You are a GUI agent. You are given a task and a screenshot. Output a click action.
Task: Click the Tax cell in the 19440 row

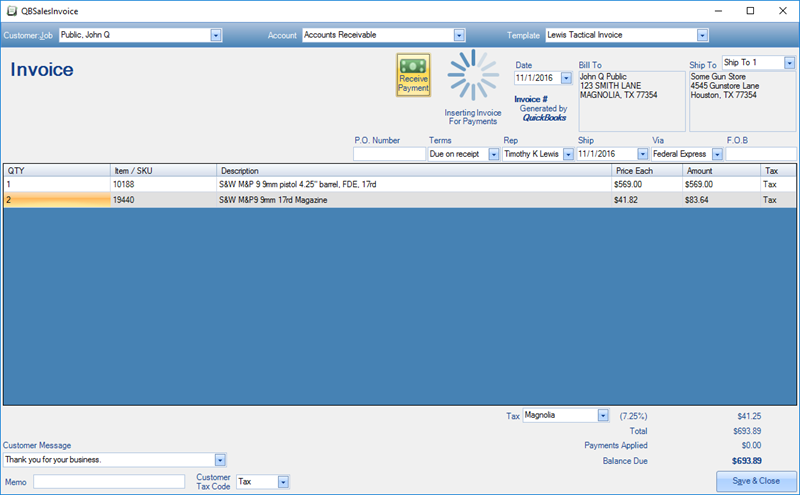778,200
